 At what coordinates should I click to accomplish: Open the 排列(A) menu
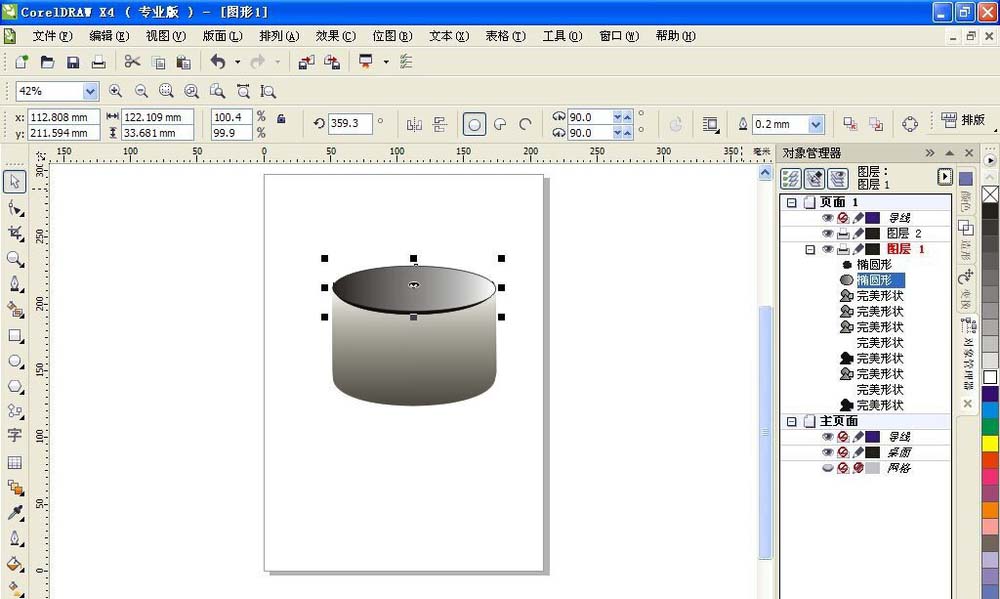click(278, 36)
